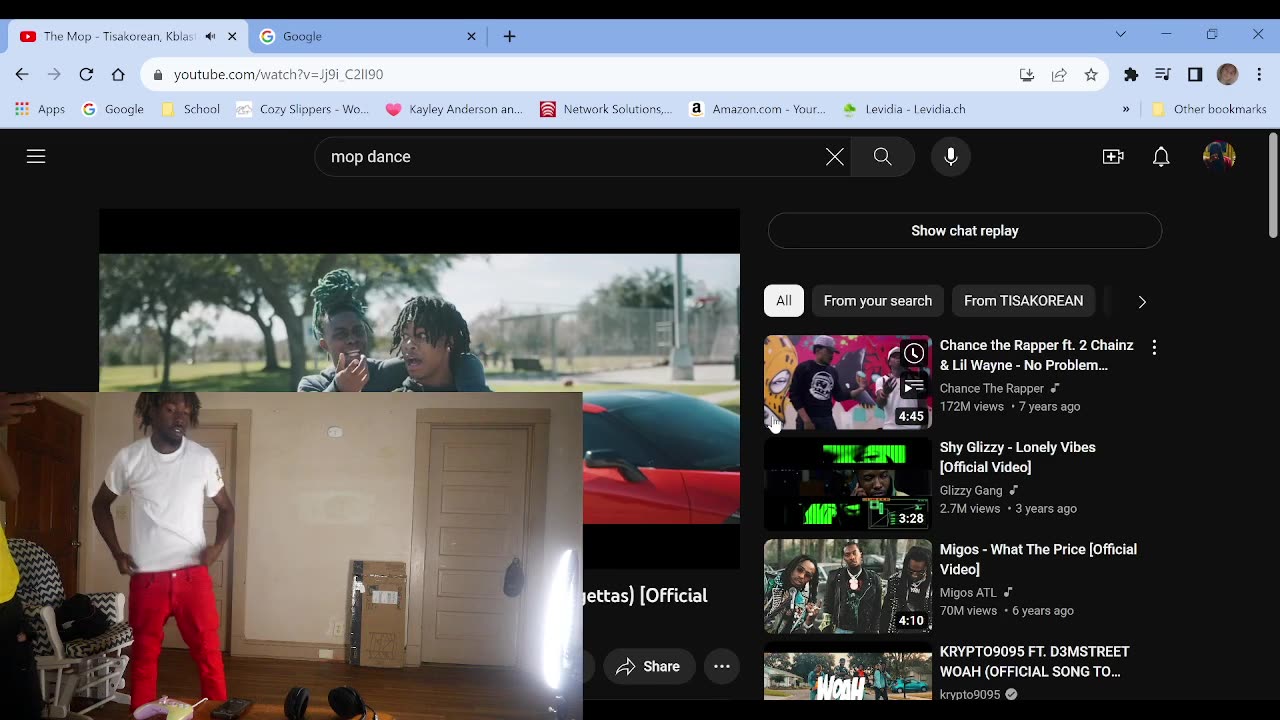The width and height of the screenshot is (1280, 720).
Task: Open the YouTube guide hamburger menu
Action: pos(36,156)
